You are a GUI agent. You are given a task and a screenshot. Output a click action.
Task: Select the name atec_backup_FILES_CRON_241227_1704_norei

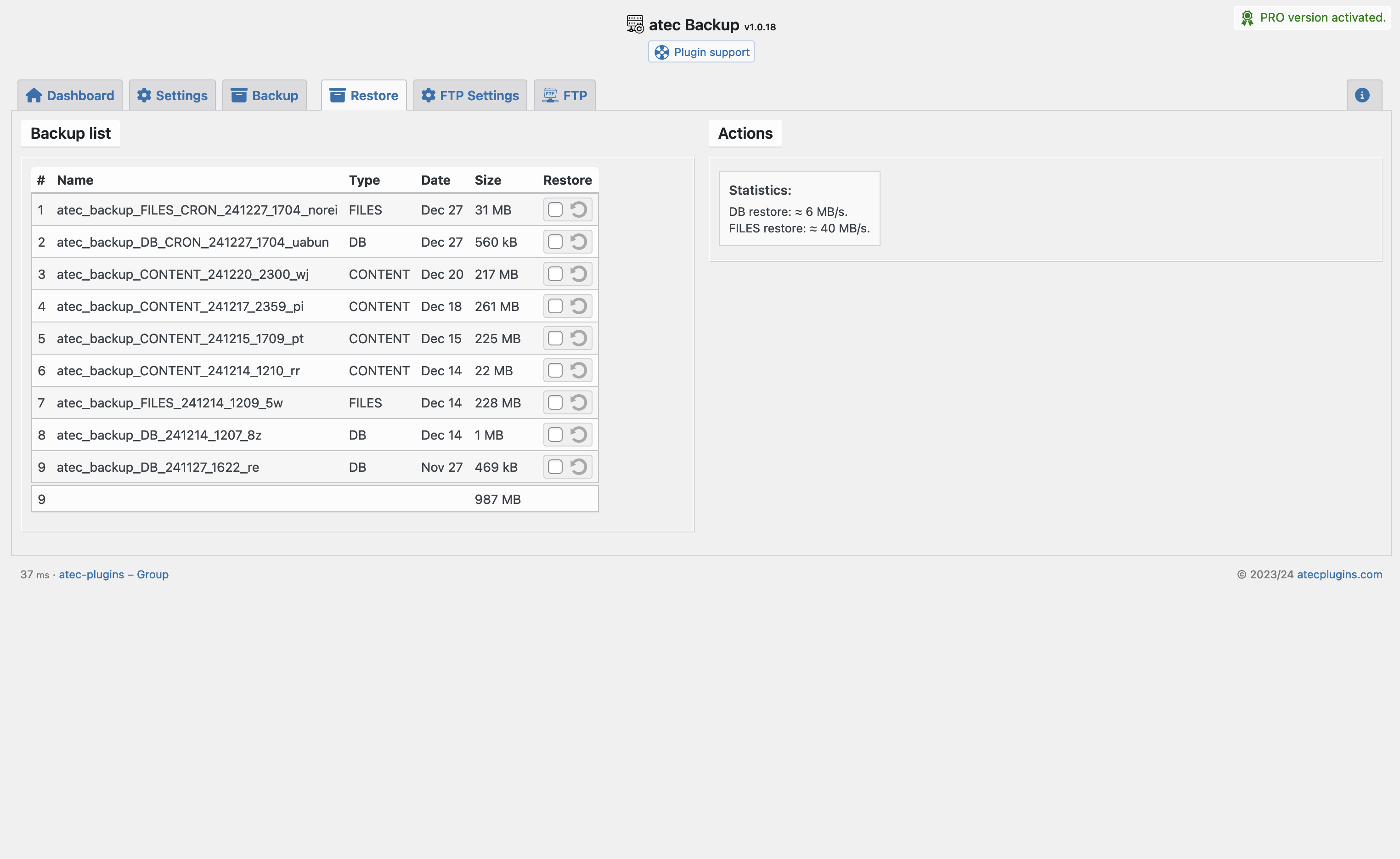point(197,210)
